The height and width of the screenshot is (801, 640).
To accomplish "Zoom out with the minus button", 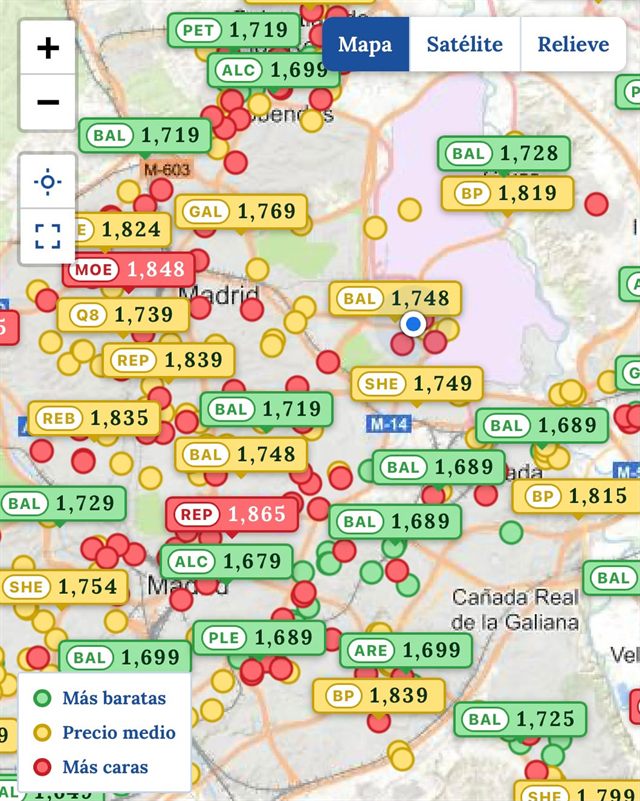I will pyautogui.click(x=48, y=102).
